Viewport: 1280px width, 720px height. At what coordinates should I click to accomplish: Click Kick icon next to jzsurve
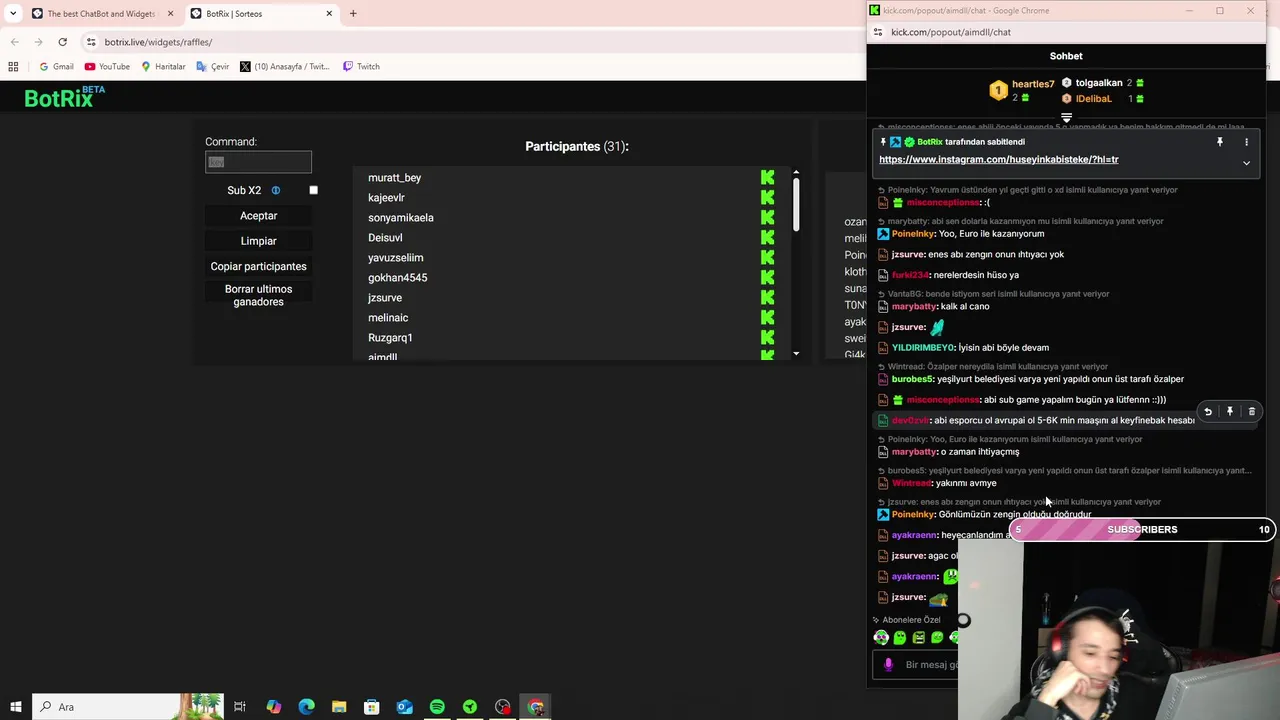[767, 298]
